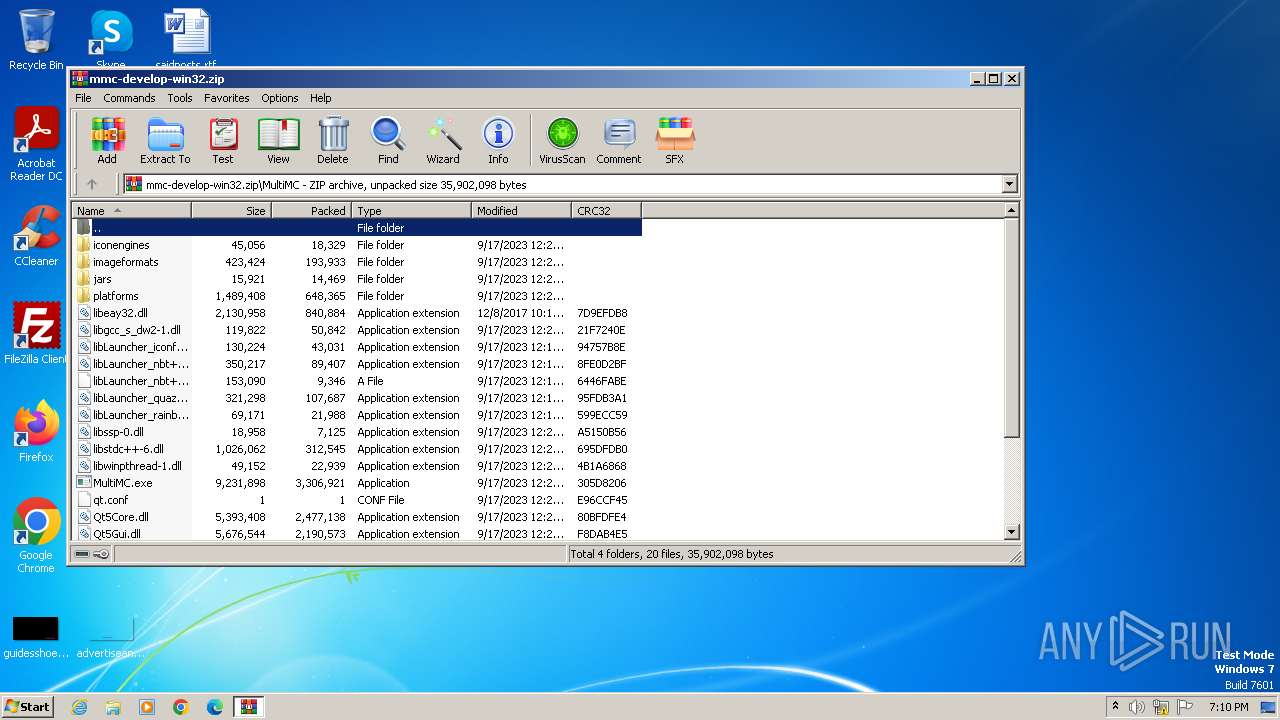Image resolution: width=1280 pixels, height=720 pixels.
Task: Open the File menu
Action: point(83,98)
